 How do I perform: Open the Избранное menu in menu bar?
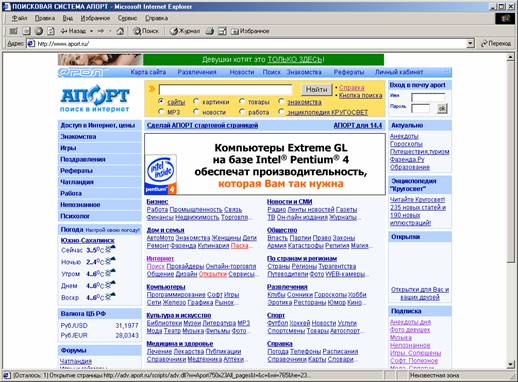point(95,18)
